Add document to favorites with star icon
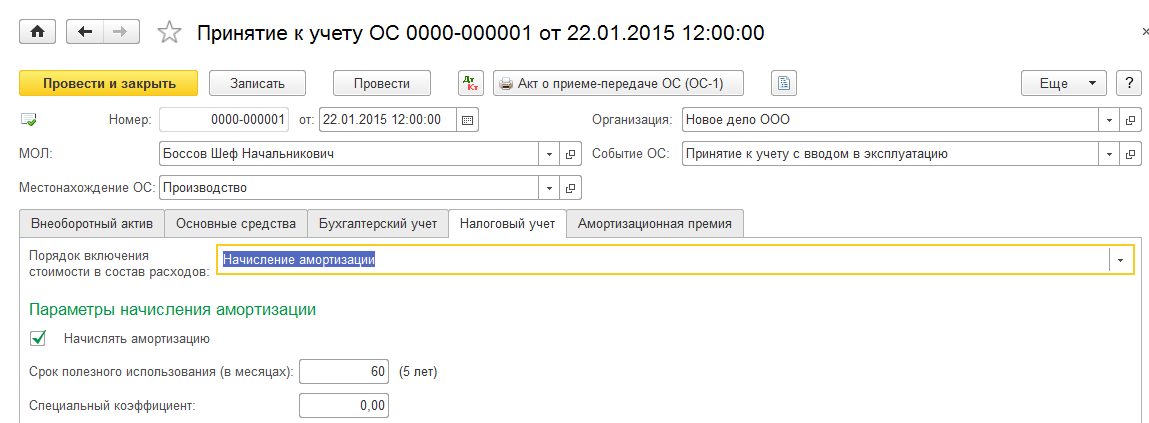The height and width of the screenshot is (423, 1149). (170, 33)
